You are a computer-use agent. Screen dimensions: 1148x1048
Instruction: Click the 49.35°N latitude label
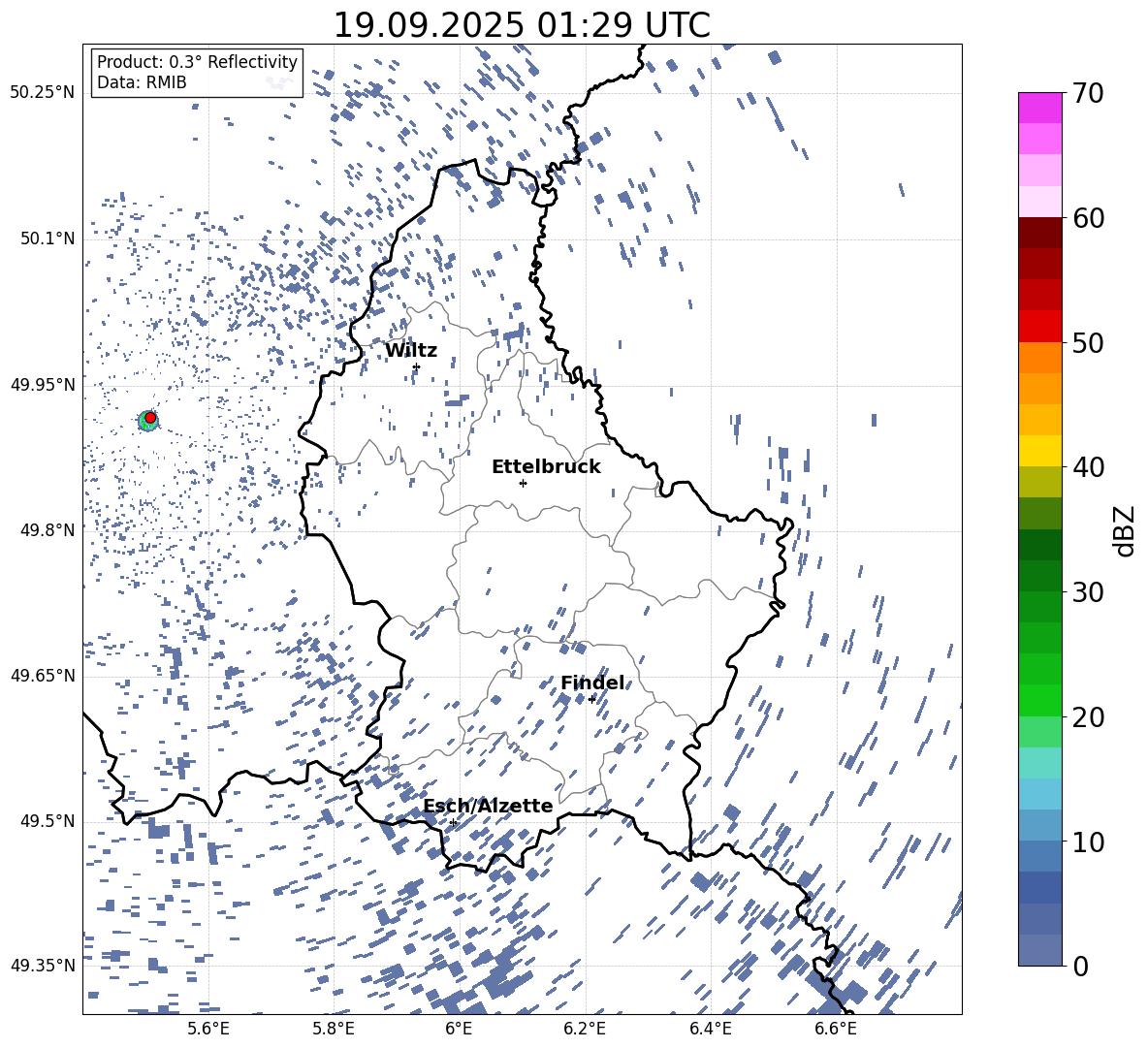click(x=43, y=966)
